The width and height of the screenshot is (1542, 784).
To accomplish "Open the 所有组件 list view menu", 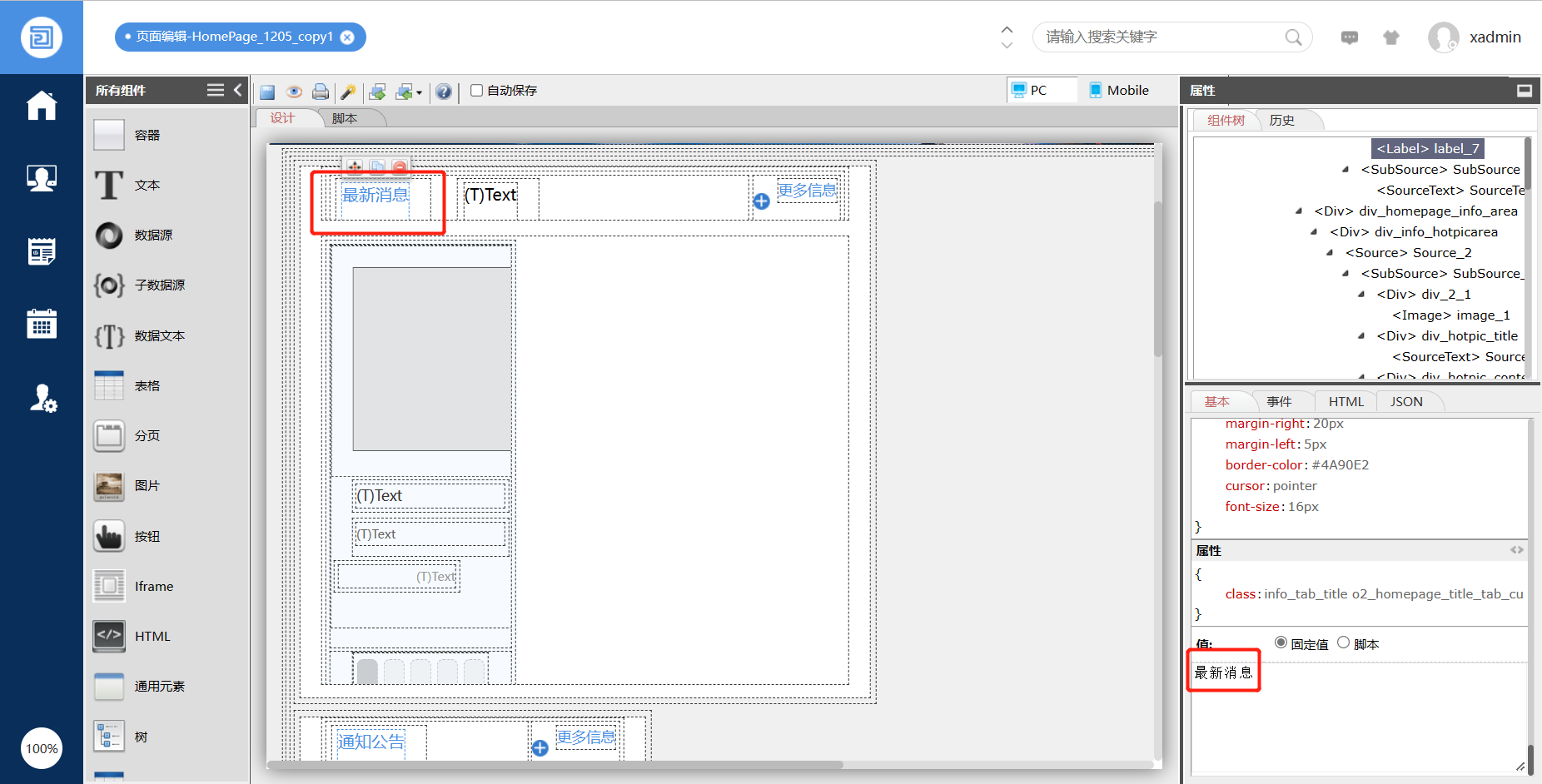I will [x=216, y=90].
